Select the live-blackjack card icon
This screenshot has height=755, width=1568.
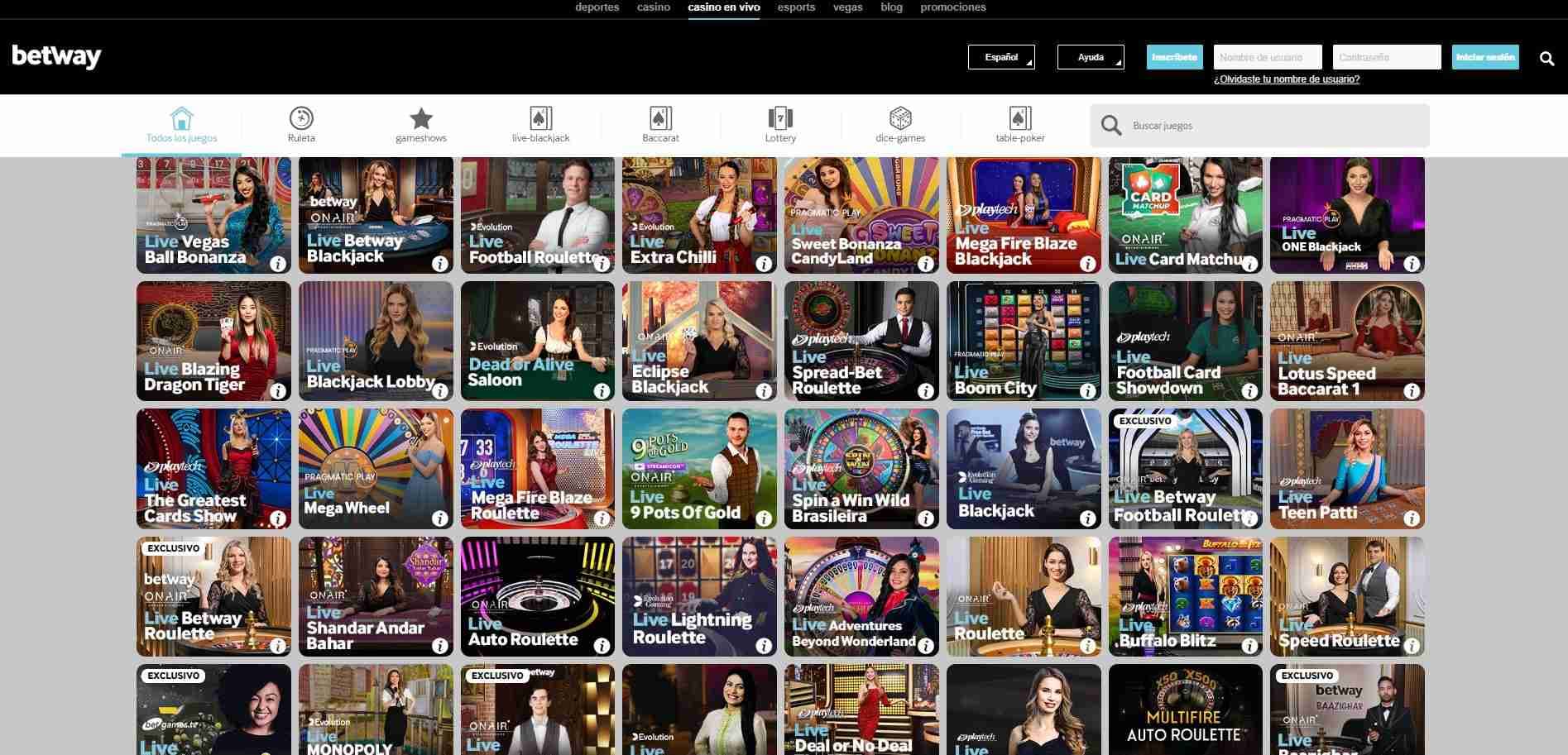pyautogui.click(x=542, y=115)
